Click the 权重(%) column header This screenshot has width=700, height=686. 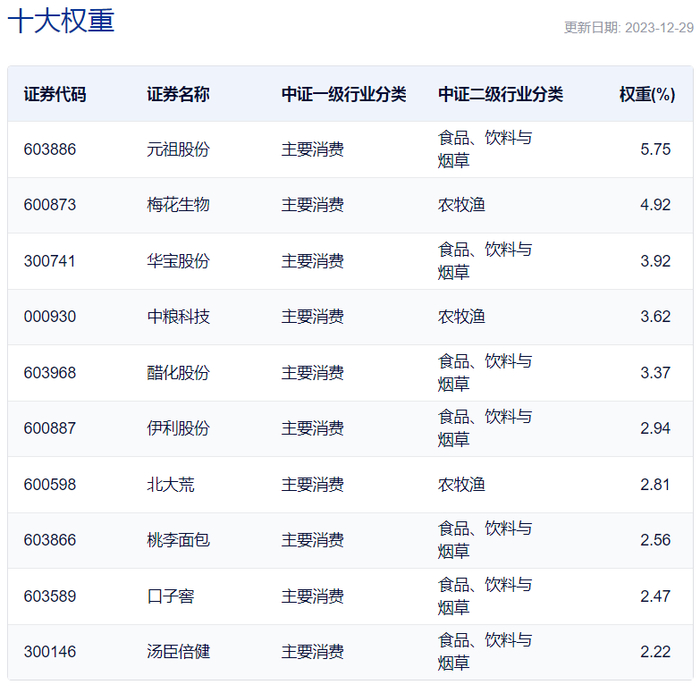647,94
